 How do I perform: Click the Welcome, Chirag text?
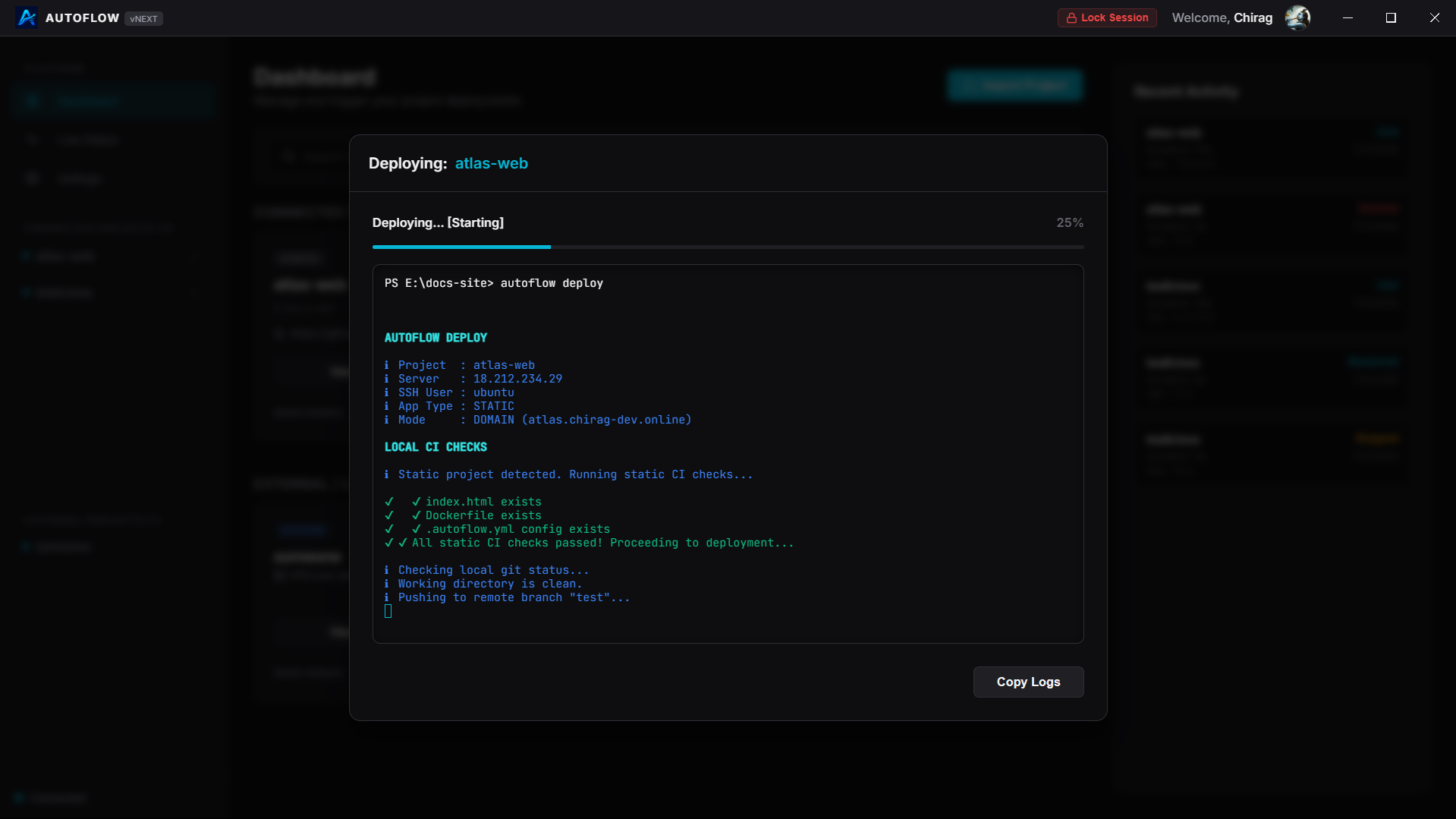1222,17
